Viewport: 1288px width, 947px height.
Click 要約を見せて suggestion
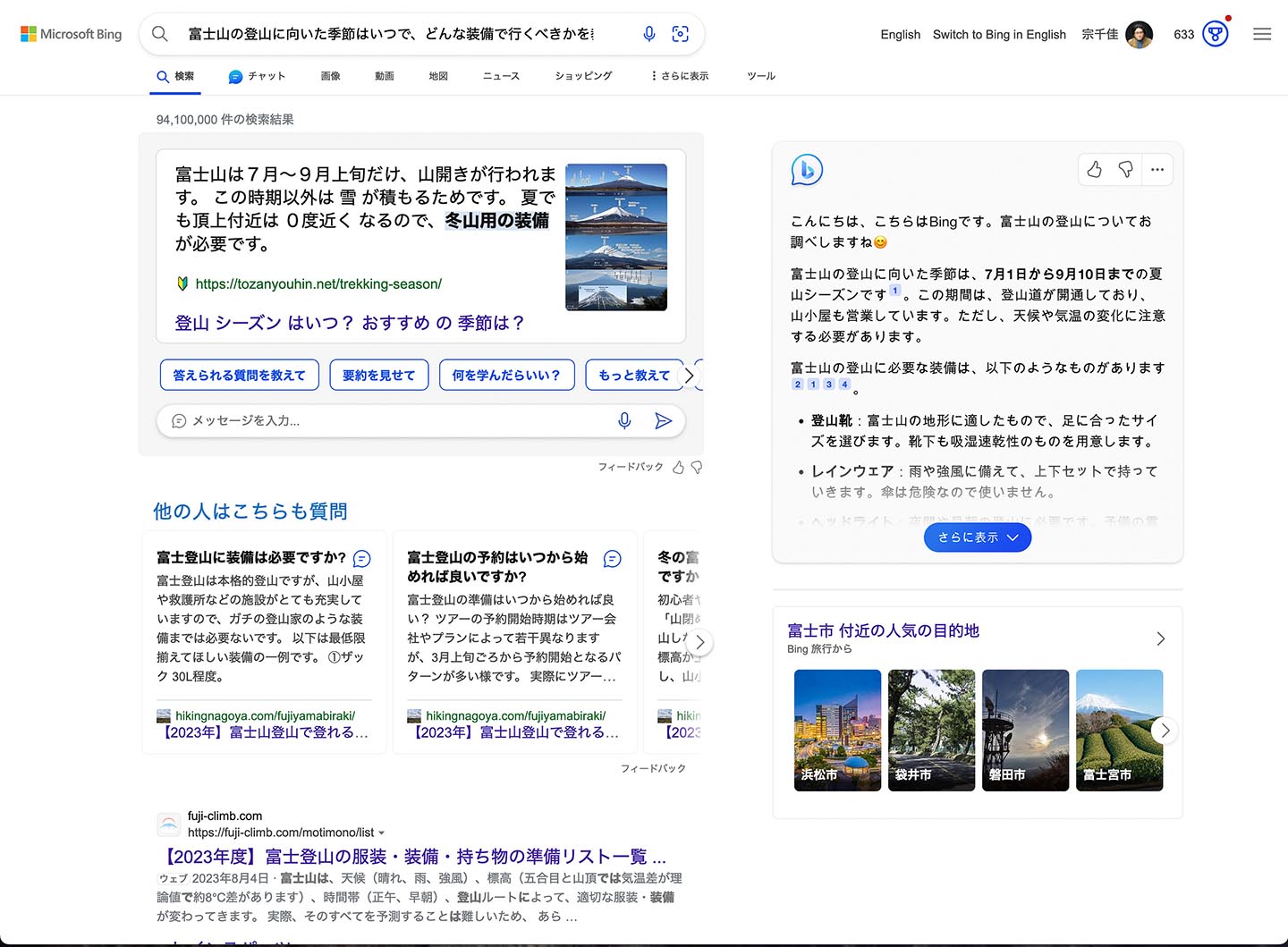click(379, 375)
